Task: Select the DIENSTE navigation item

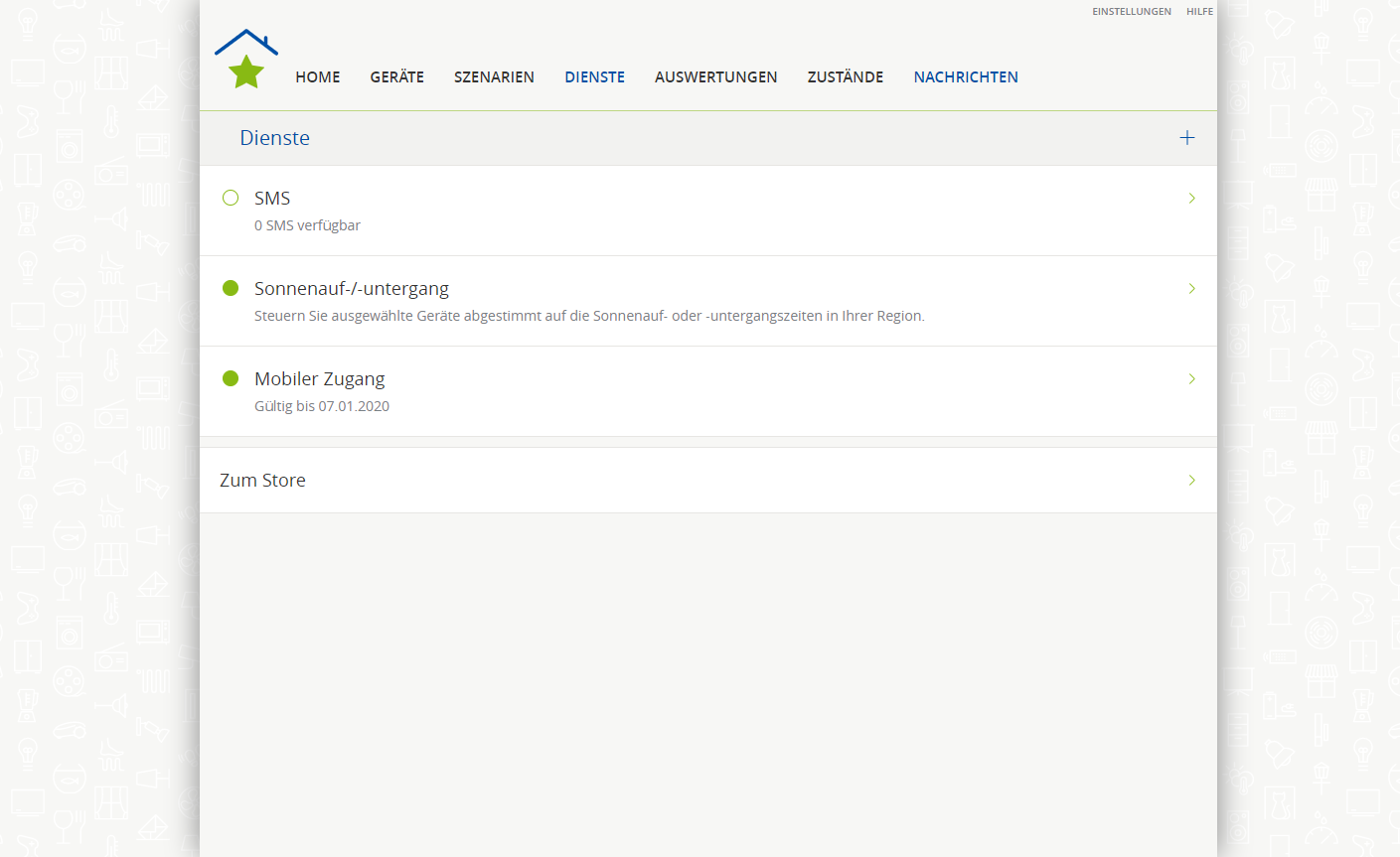Action: (x=594, y=77)
